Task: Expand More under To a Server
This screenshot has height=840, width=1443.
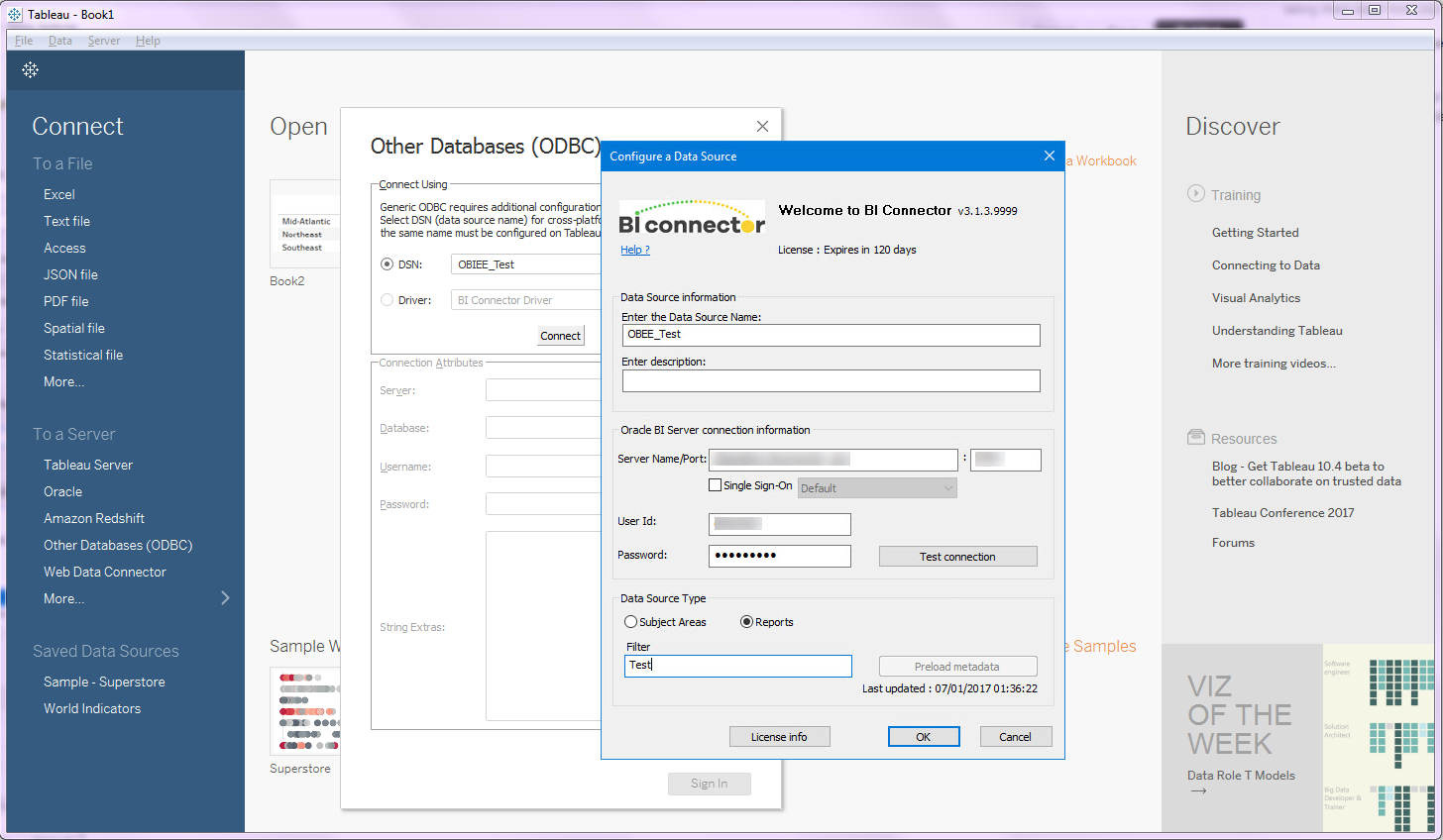Action: tap(63, 598)
